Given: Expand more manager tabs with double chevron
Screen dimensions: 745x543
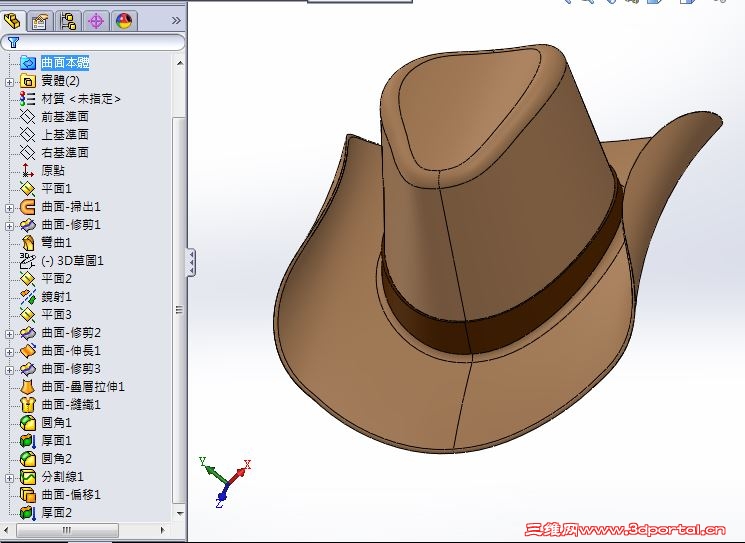Looking at the screenshot, I should click(176, 20).
